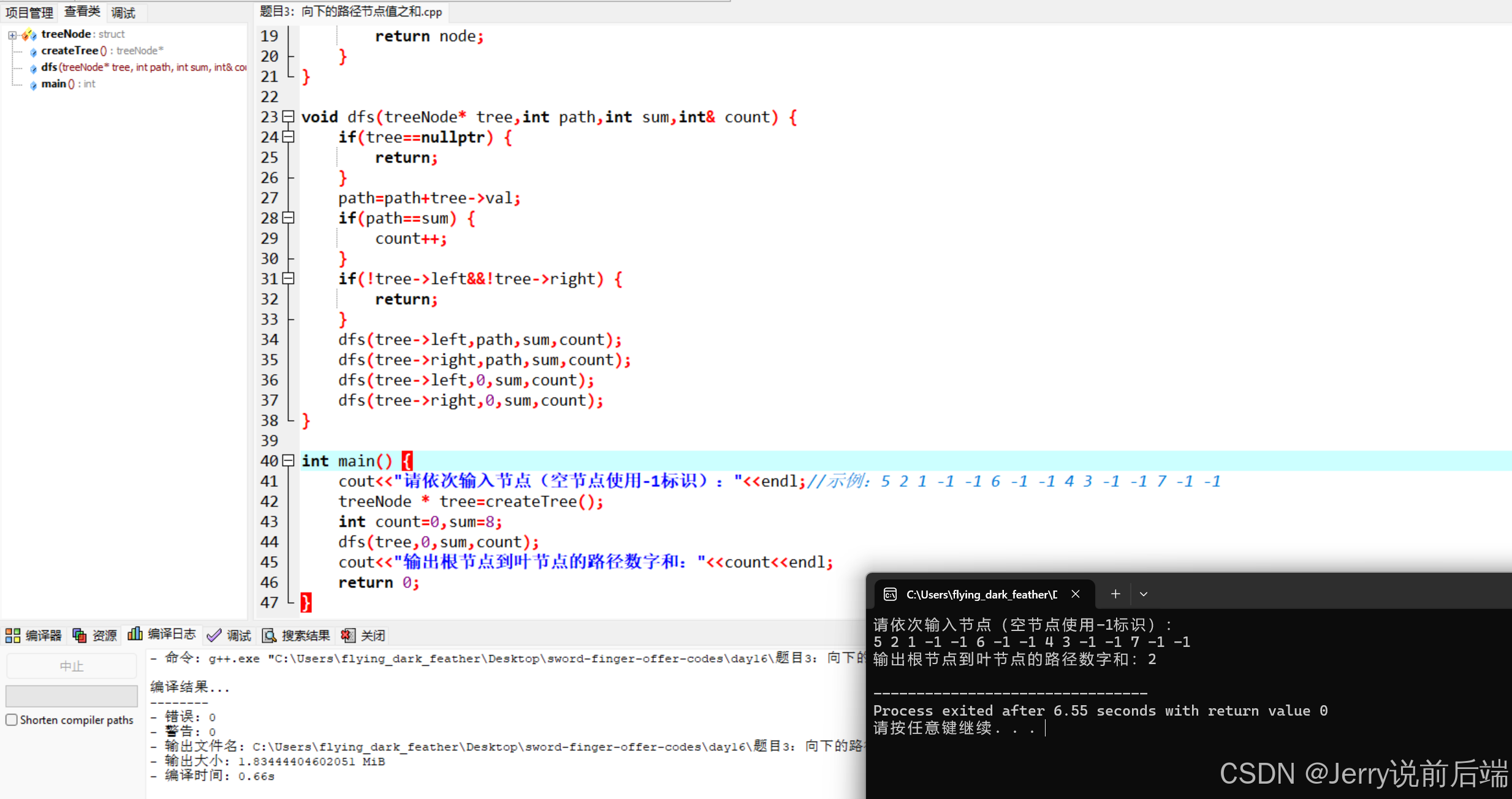Open the 资源 resources tab icon
The image size is (1512, 799).
click(x=80, y=635)
